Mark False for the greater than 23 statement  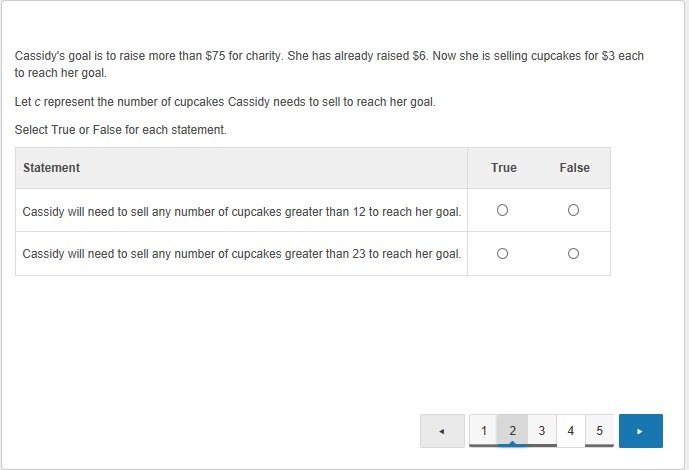[574, 254]
